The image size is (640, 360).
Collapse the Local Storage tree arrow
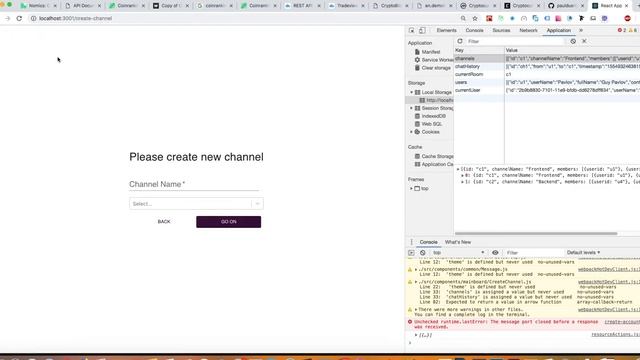[411, 92]
